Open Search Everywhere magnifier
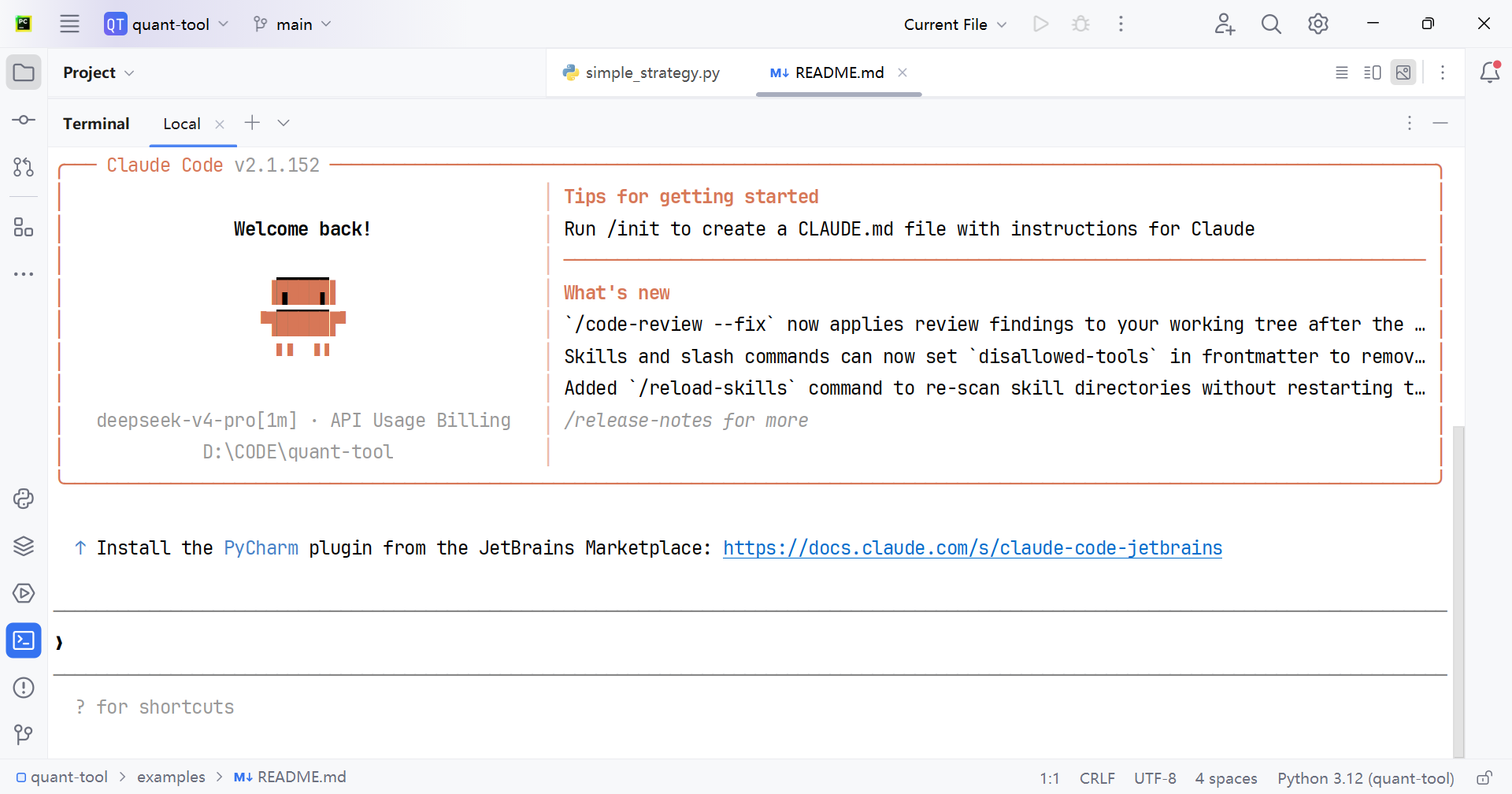Screen dimensions: 1512x794 point(1271,24)
